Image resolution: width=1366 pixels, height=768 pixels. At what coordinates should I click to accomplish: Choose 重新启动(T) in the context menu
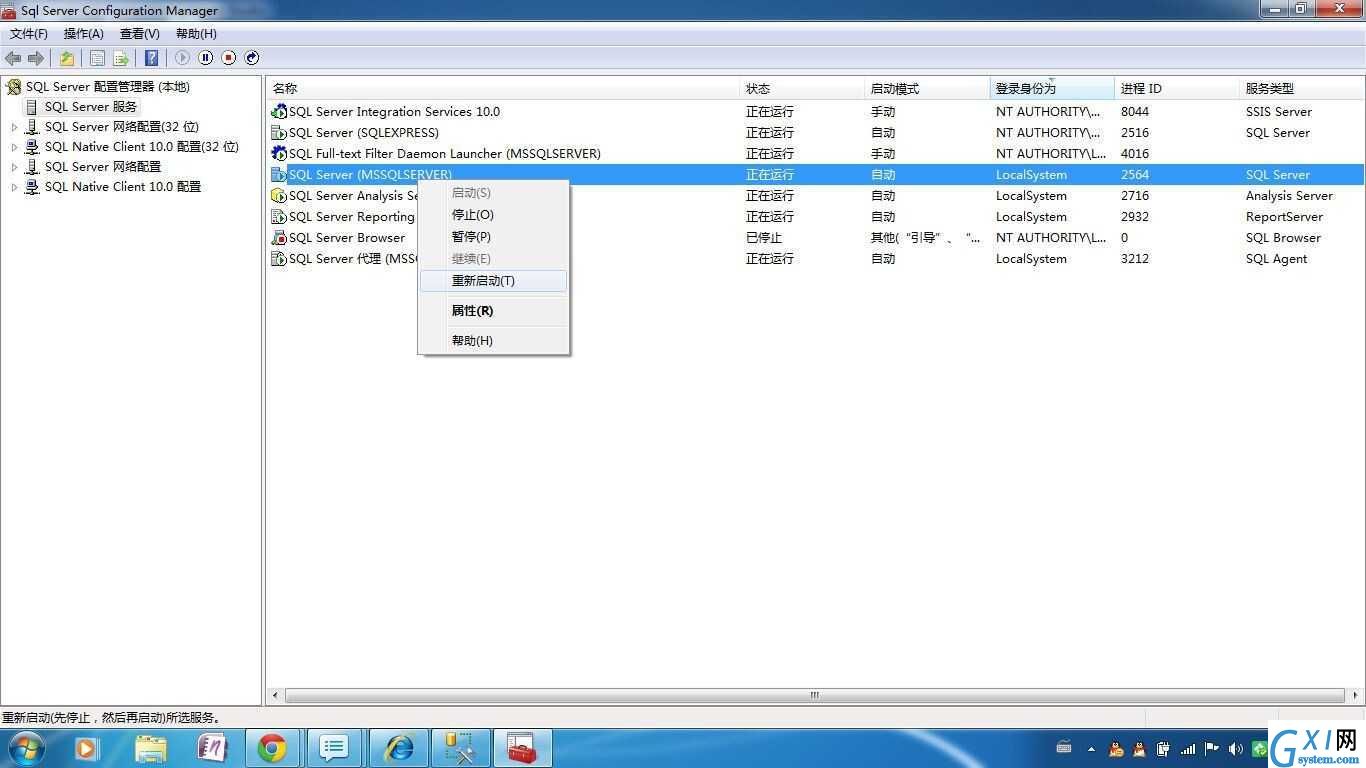point(494,281)
